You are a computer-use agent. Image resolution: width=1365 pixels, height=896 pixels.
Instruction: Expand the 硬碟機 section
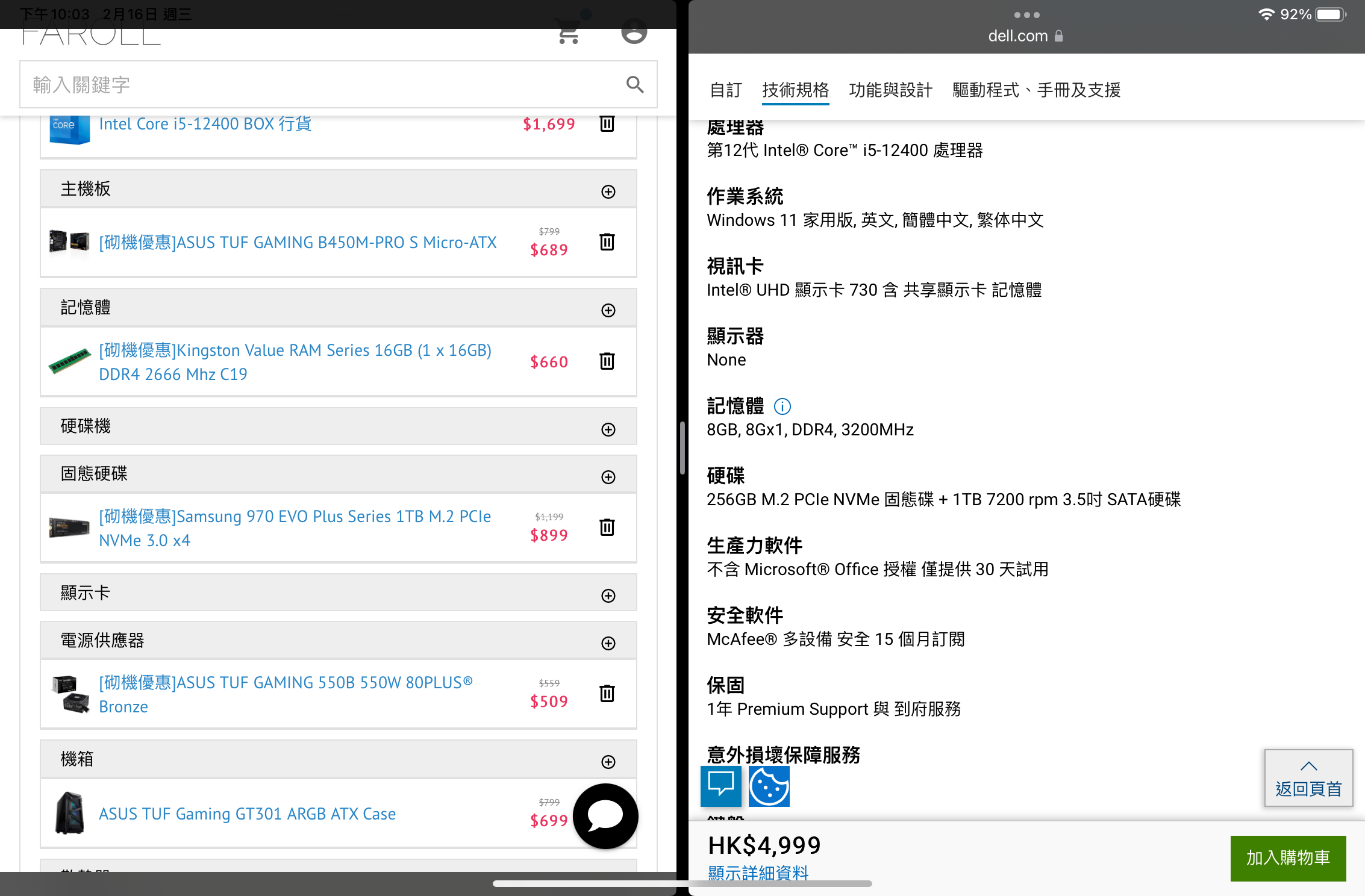click(608, 429)
